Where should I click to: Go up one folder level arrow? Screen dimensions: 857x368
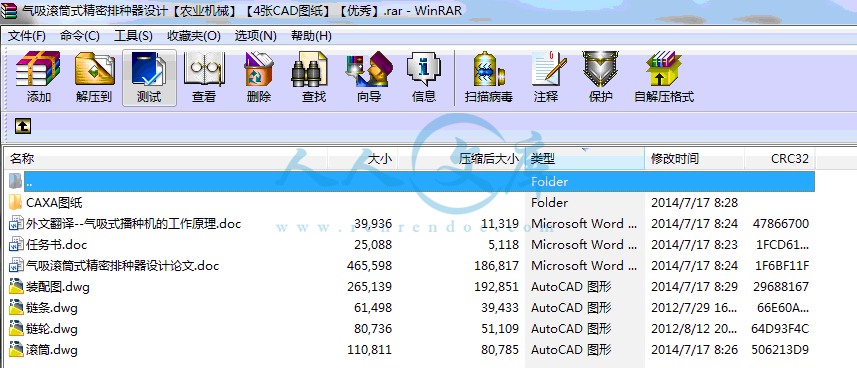pyautogui.click(x=22, y=126)
